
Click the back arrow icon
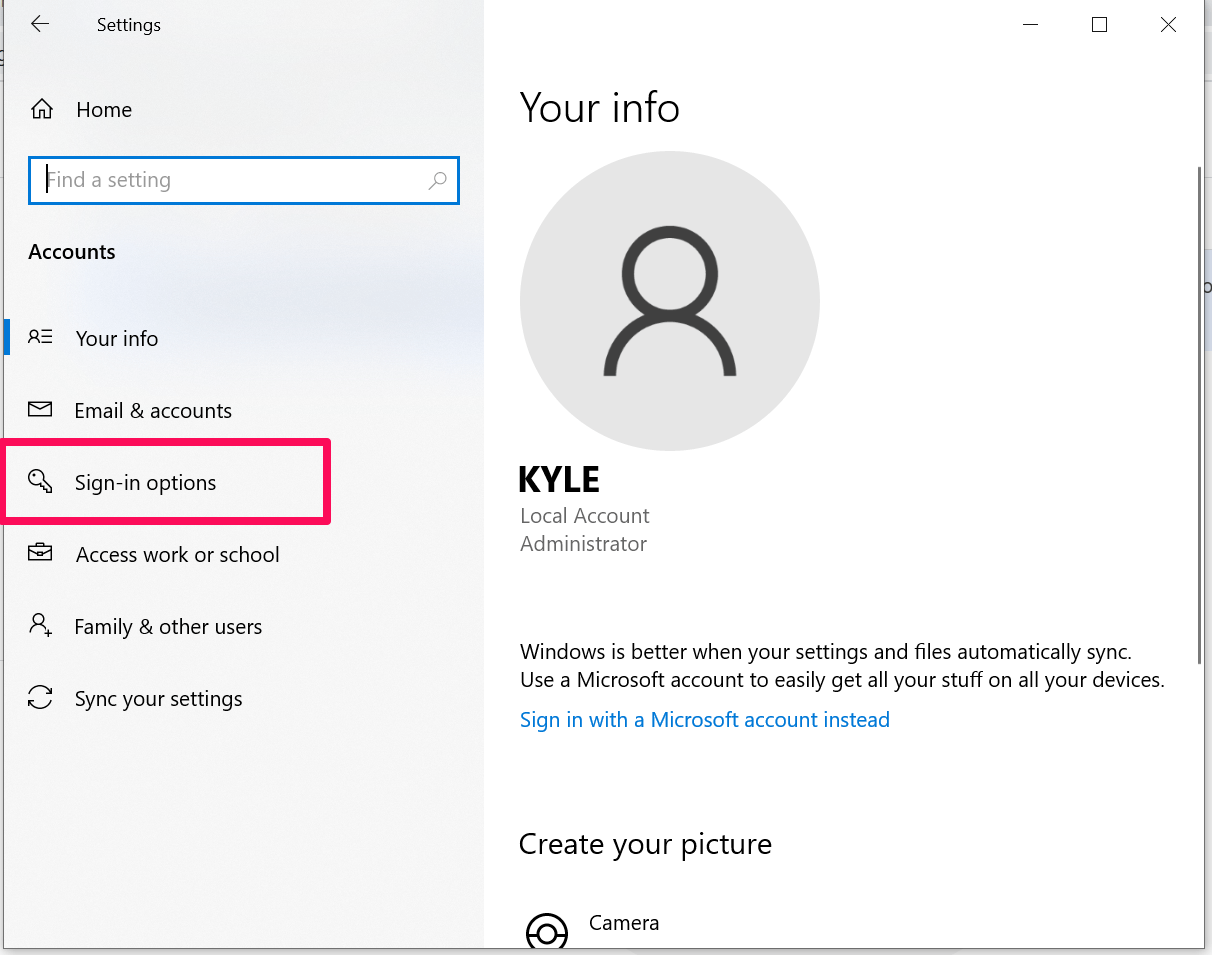point(40,25)
